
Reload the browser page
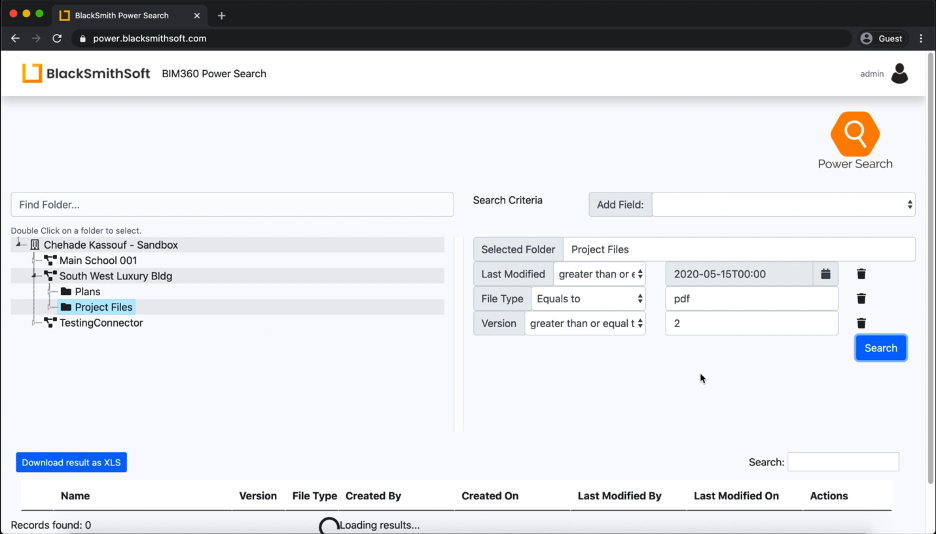point(57,38)
